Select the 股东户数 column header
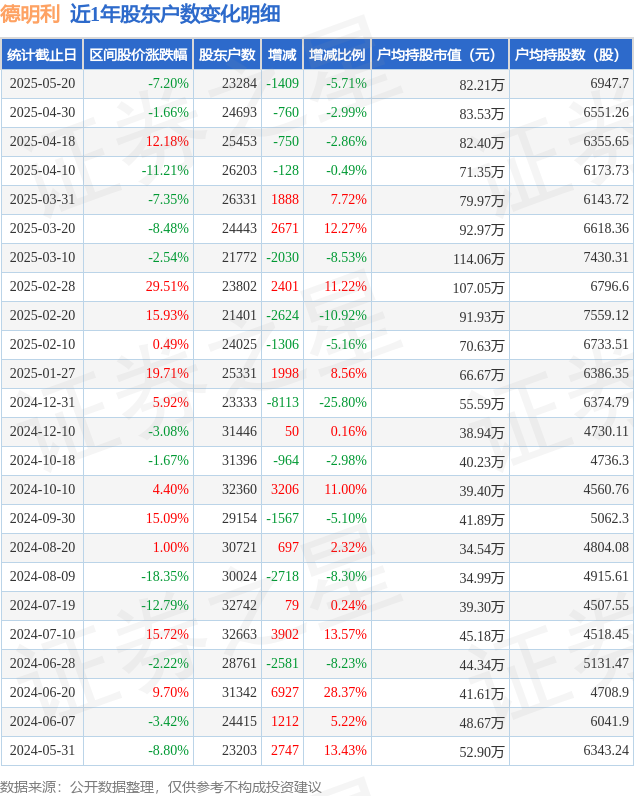This screenshot has width=634, height=796. [x=227, y=54]
